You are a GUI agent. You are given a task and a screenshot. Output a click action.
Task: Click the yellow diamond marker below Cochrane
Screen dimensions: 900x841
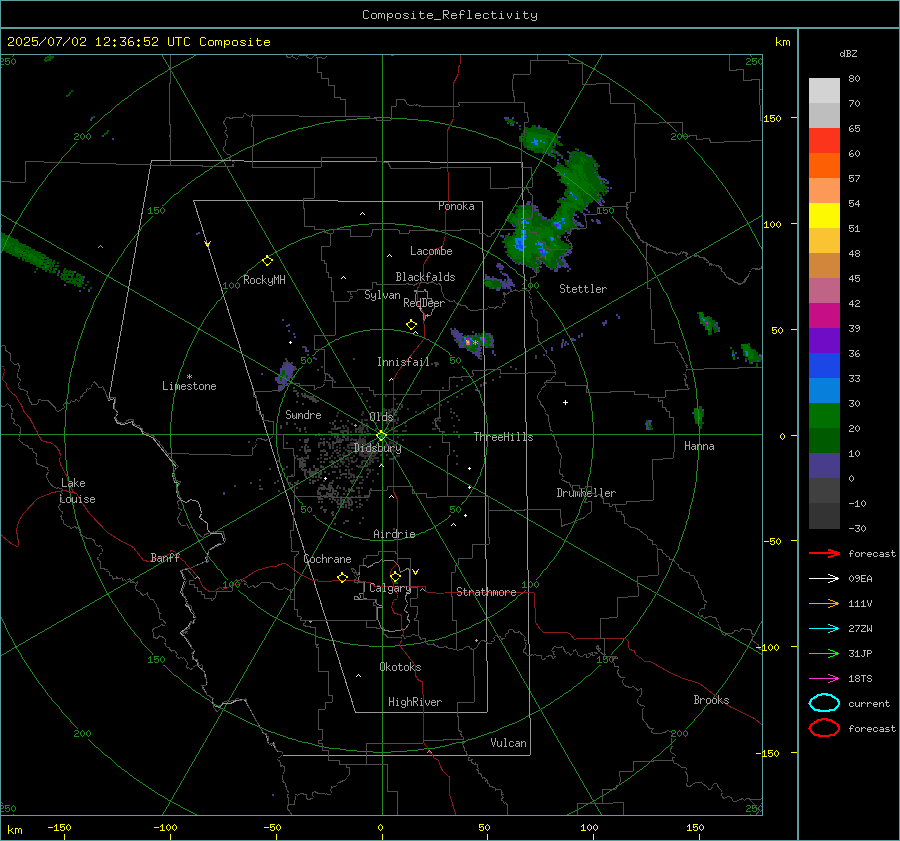342,578
